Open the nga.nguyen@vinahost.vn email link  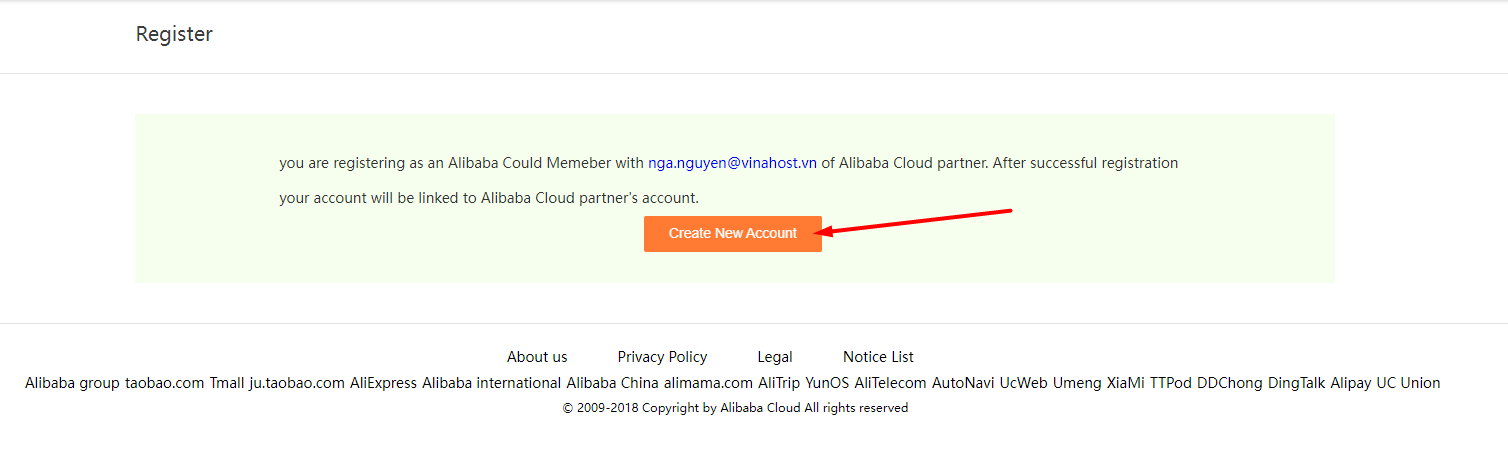pyautogui.click(x=732, y=162)
